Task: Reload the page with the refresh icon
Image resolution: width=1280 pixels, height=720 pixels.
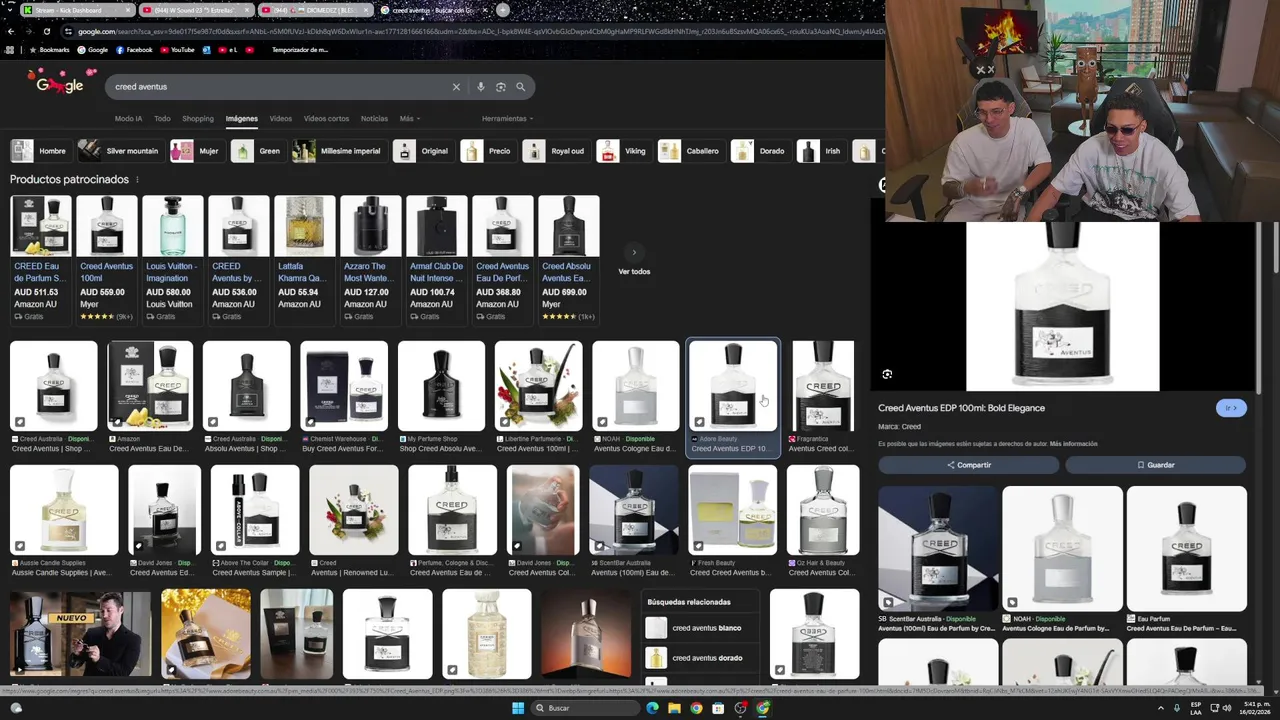Action: click(x=47, y=31)
